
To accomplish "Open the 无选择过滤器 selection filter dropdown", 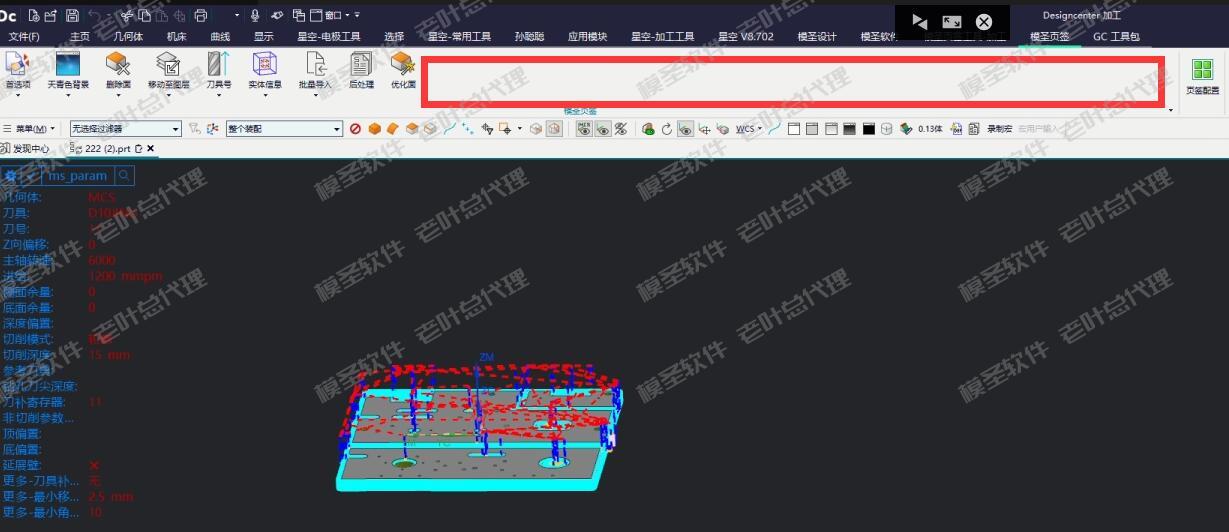I will (126, 129).
